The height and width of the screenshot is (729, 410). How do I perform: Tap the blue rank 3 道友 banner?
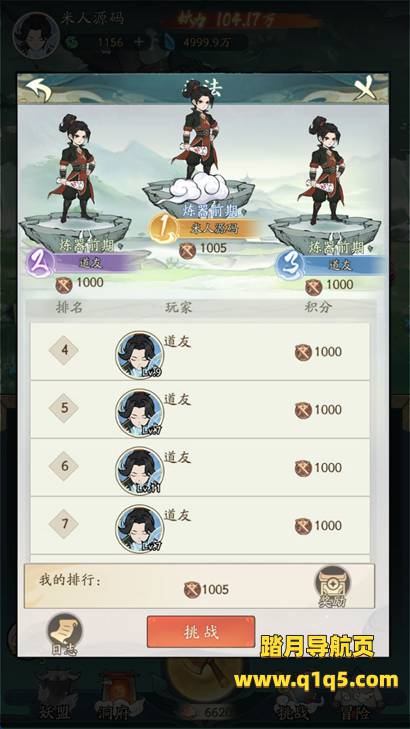(331, 265)
